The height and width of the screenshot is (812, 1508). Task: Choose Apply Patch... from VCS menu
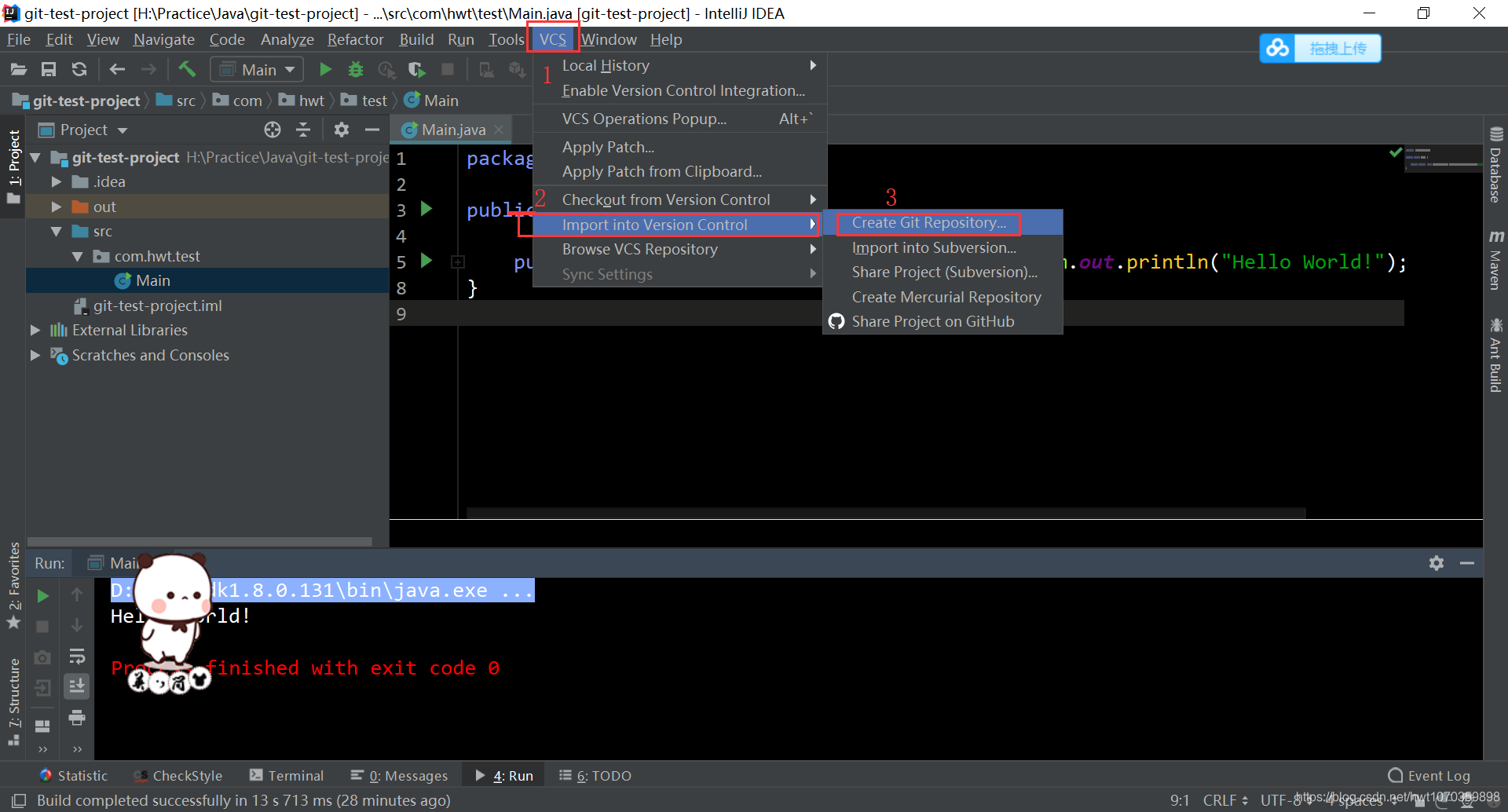tap(680, 148)
